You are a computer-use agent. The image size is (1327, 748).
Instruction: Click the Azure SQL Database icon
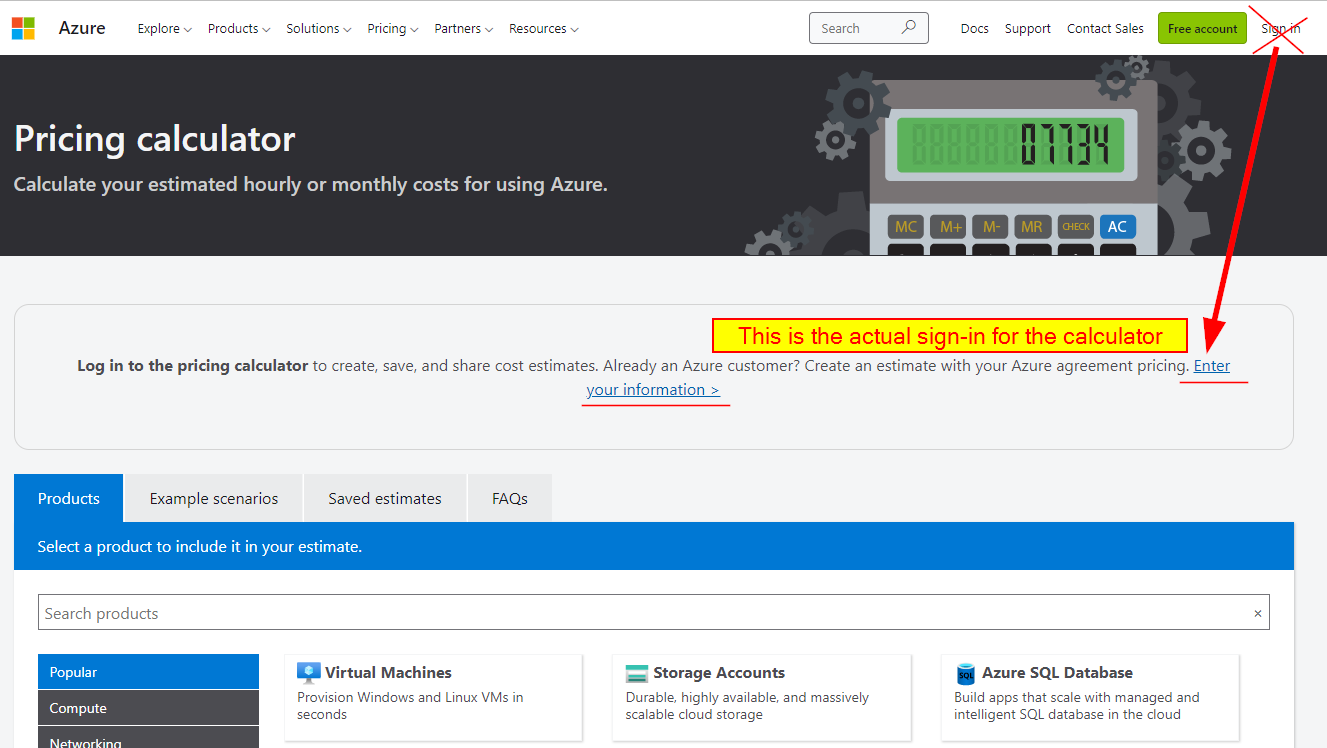965,673
